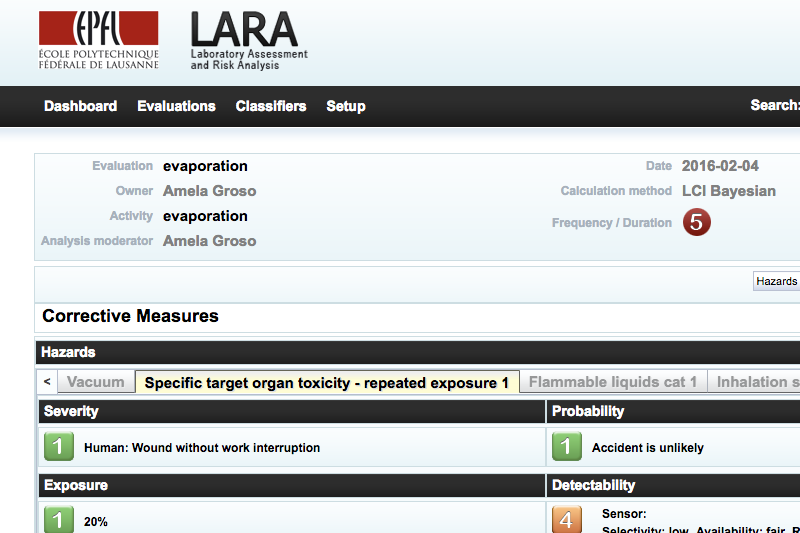Click the LARA logo
Image resolution: width=800 pixels, height=533 pixels.
(249, 41)
